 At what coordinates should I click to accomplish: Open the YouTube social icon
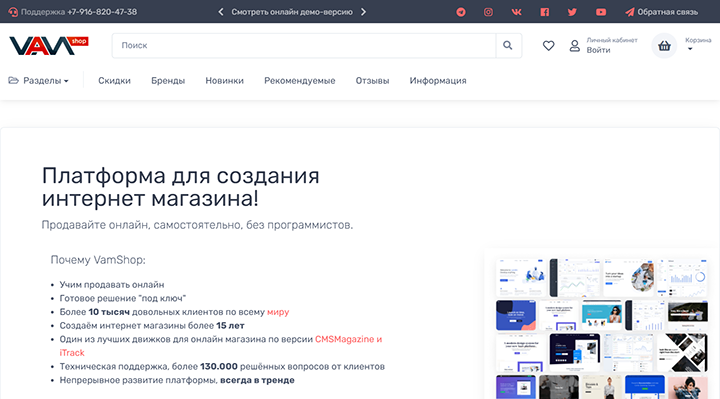click(601, 12)
